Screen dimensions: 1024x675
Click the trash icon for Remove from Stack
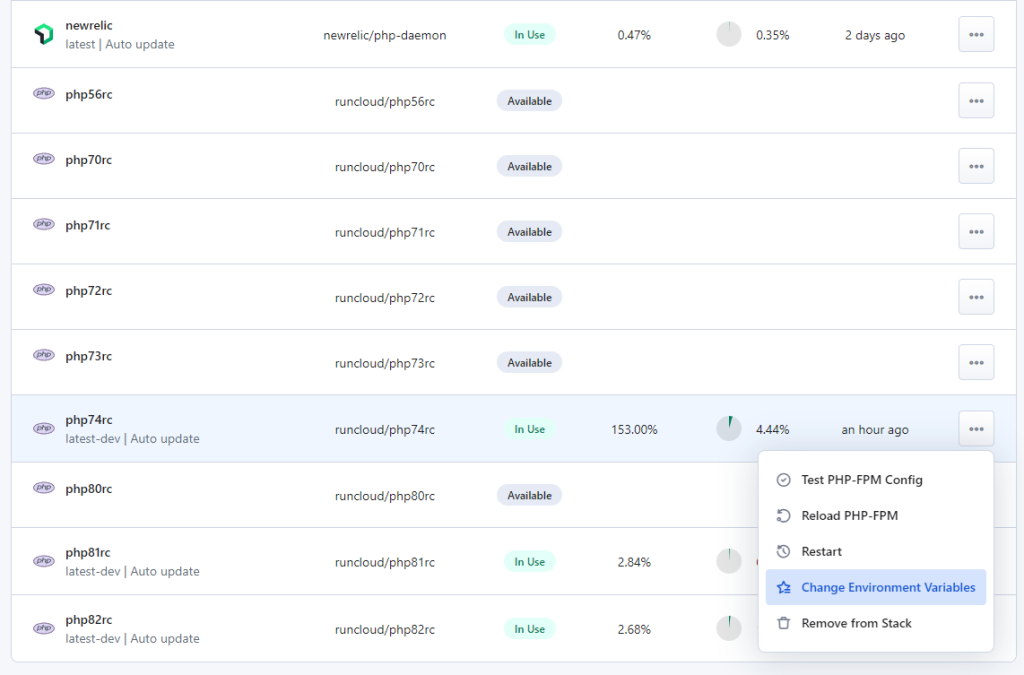(x=784, y=623)
